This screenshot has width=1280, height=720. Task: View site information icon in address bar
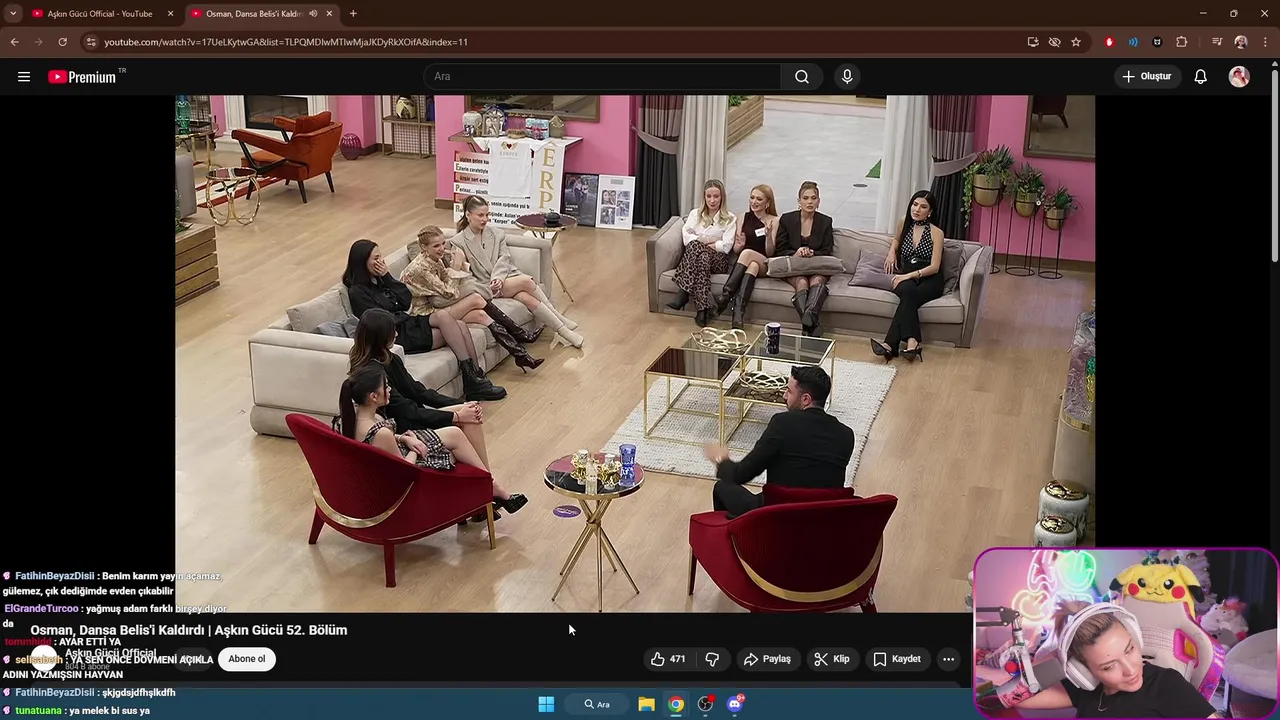pos(91,42)
